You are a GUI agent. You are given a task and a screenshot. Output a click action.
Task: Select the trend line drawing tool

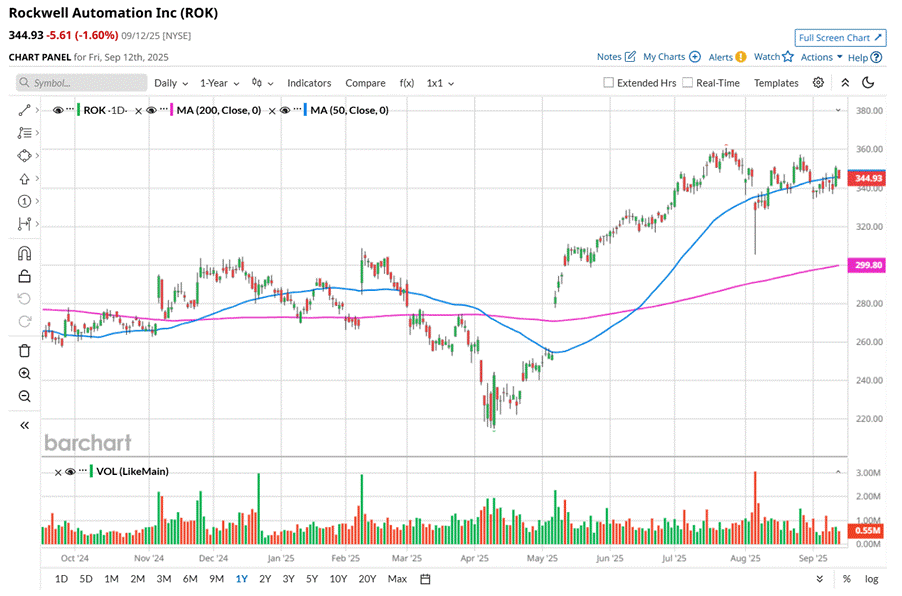(x=24, y=110)
